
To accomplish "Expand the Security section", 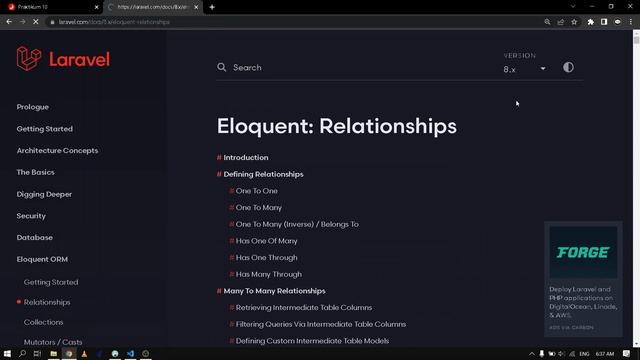I will pyautogui.click(x=31, y=216).
